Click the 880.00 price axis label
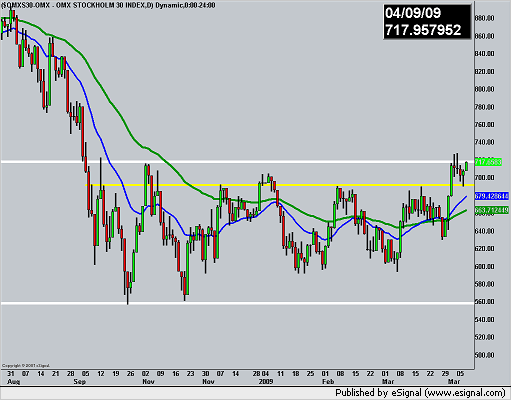 484,18
